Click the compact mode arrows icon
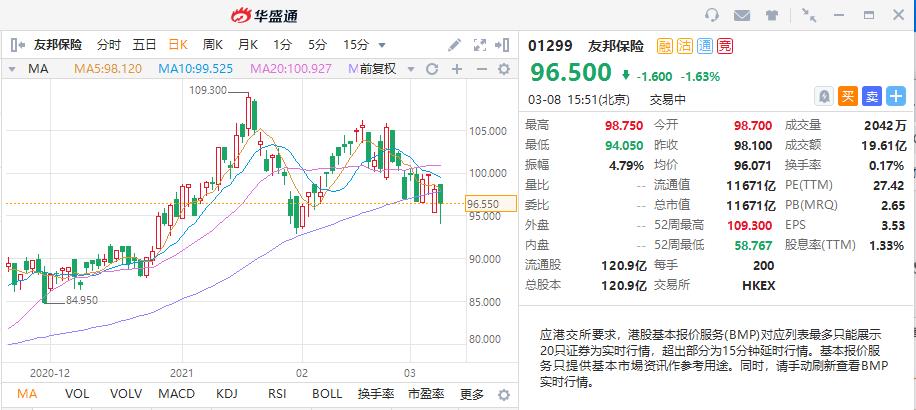Screen dimensions: 916x410 809,15
